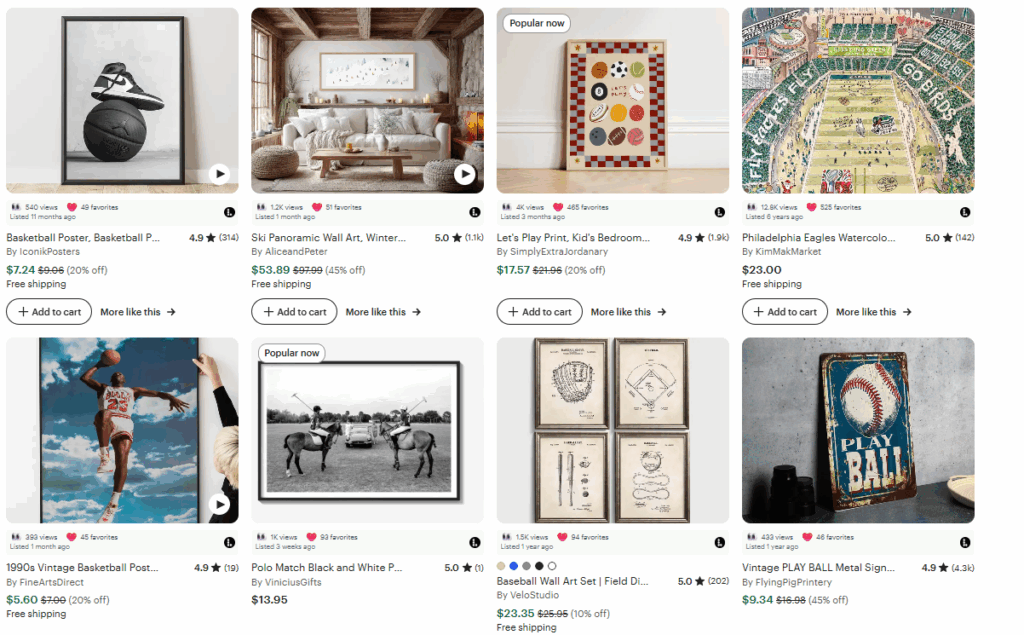
Task: Open the Polo Match Black and White thumbnail
Action: (x=367, y=430)
